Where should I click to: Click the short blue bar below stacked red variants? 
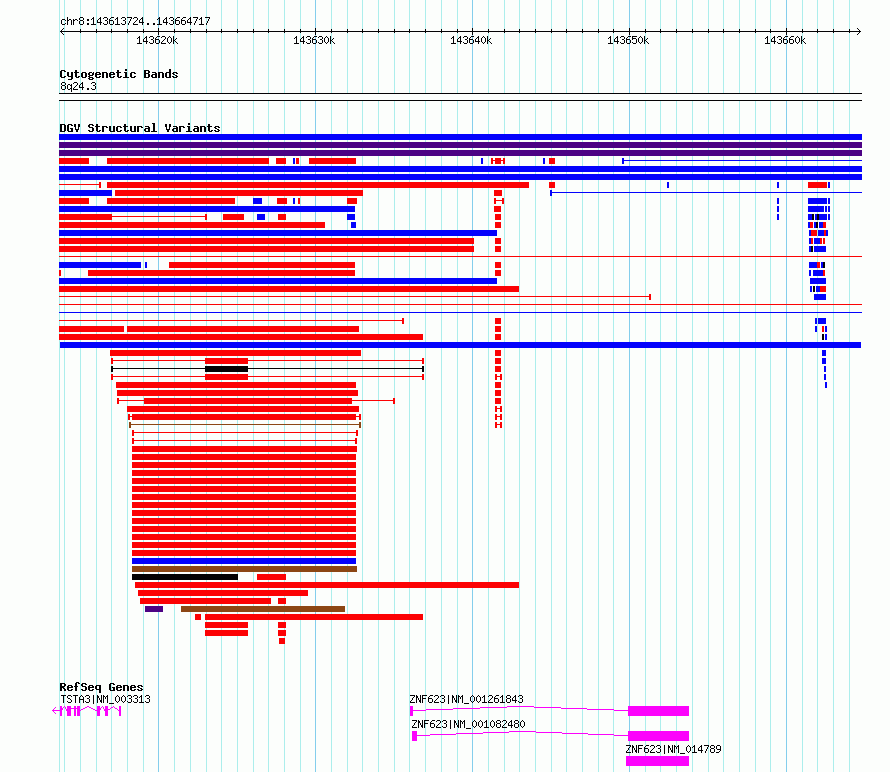(244, 561)
